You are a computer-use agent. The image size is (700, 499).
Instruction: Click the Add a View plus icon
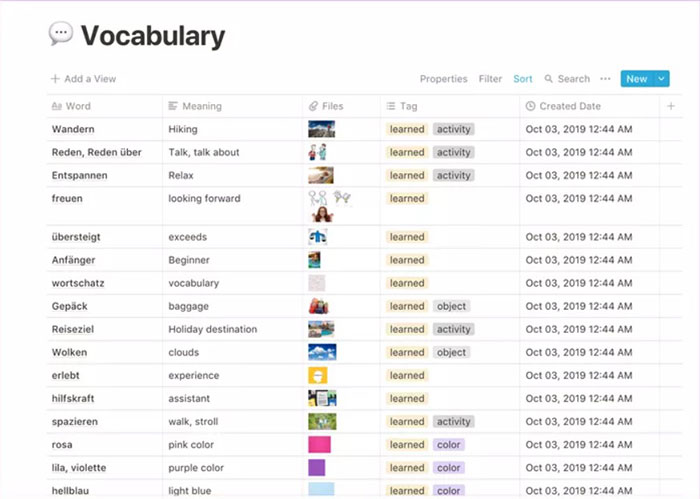click(x=55, y=79)
